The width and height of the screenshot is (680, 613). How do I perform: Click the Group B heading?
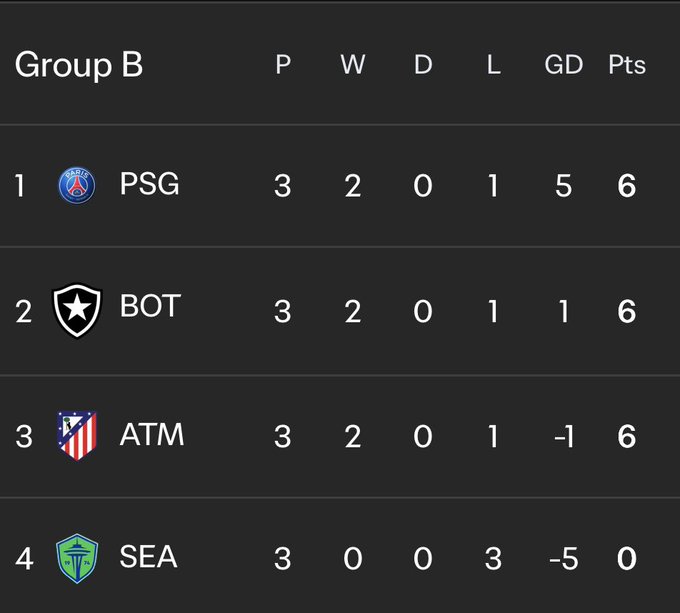(x=78, y=65)
